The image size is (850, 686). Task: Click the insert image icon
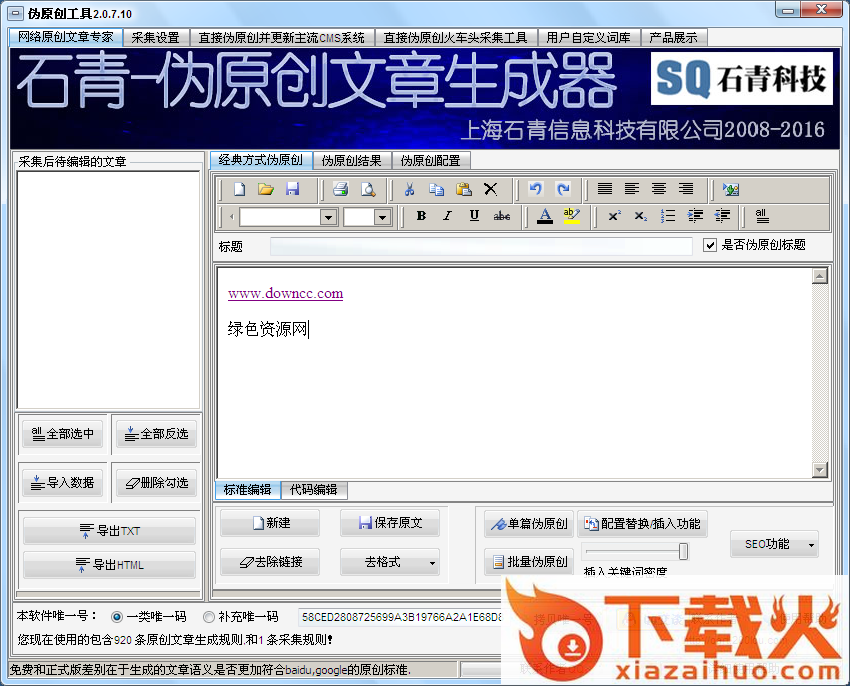(x=731, y=189)
